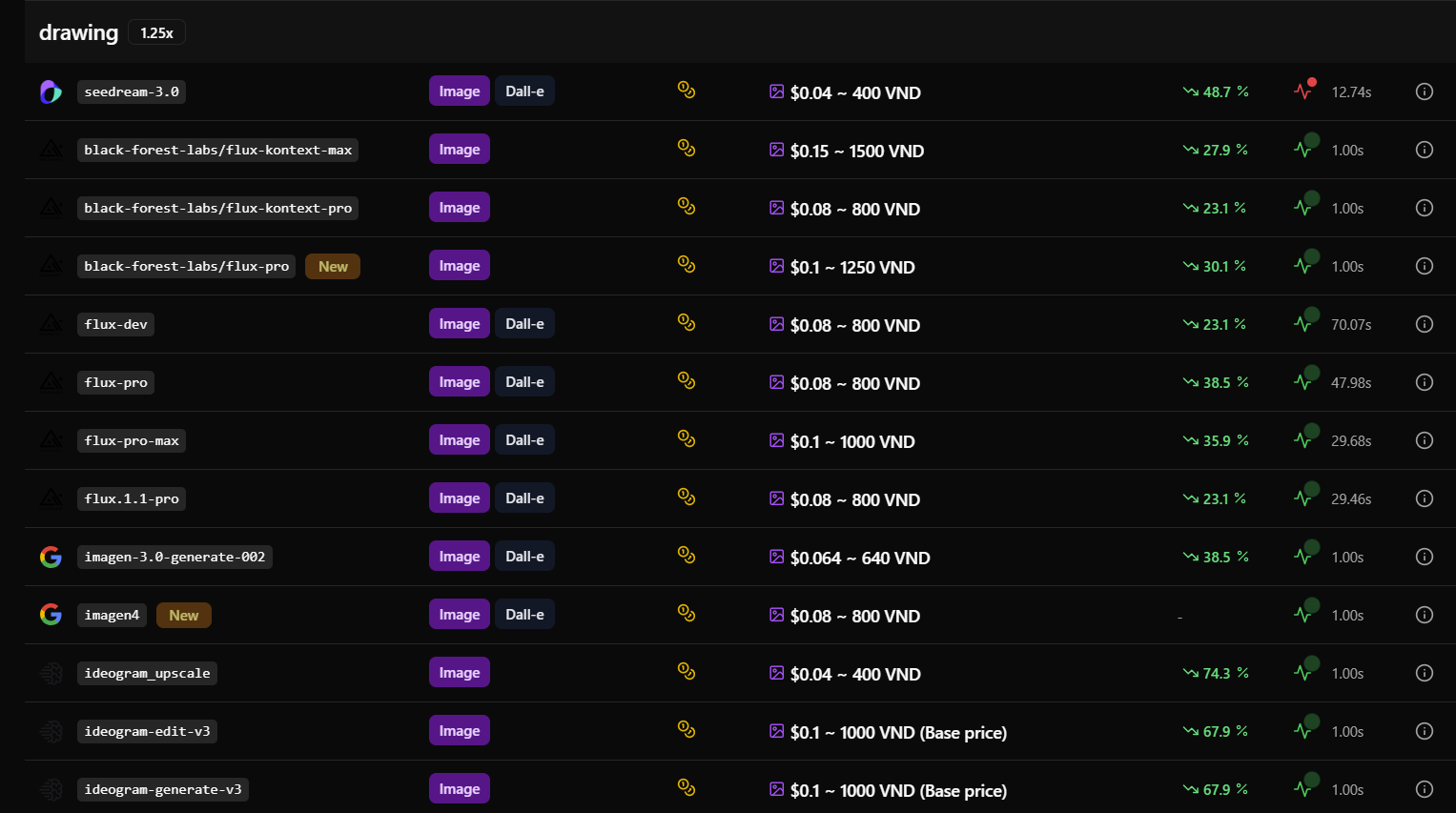Click the imagen-3.0-generate-002 model name
The height and width of the screenshot is (813, 1456).
click(x=174, y=556)
